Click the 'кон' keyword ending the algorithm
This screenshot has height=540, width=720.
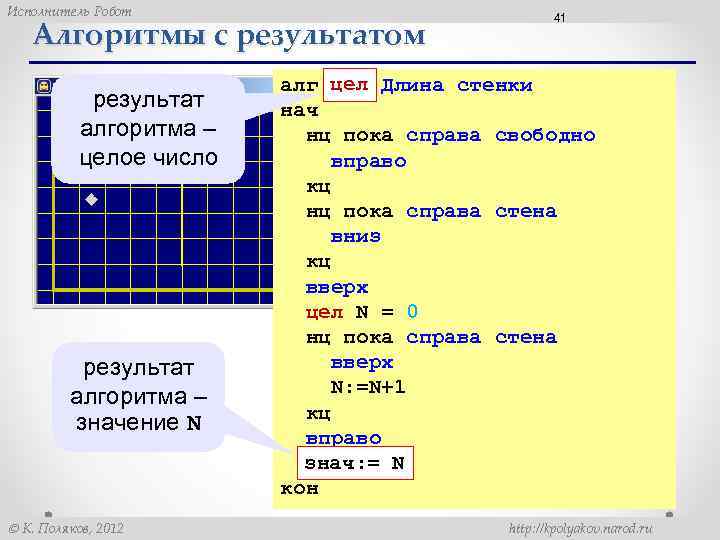pyautogui.click(x=299, y=489)
